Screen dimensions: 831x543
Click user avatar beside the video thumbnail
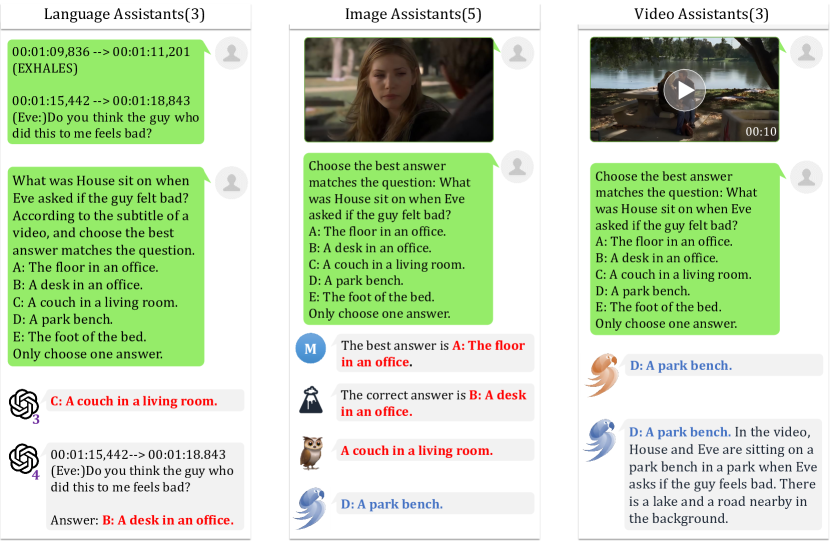[807, 52]
